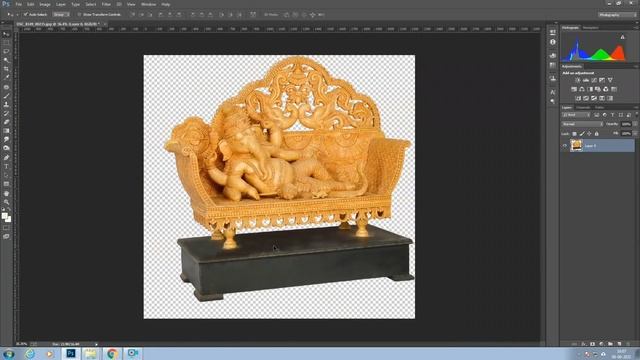
Task: Select the Crop tool
Action: (6, 69)
